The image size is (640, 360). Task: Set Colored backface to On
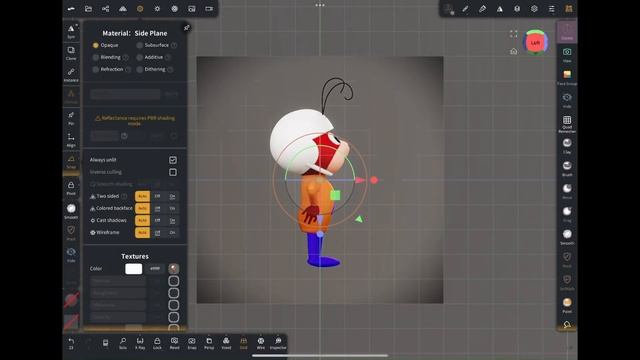(x=172, y=209)
